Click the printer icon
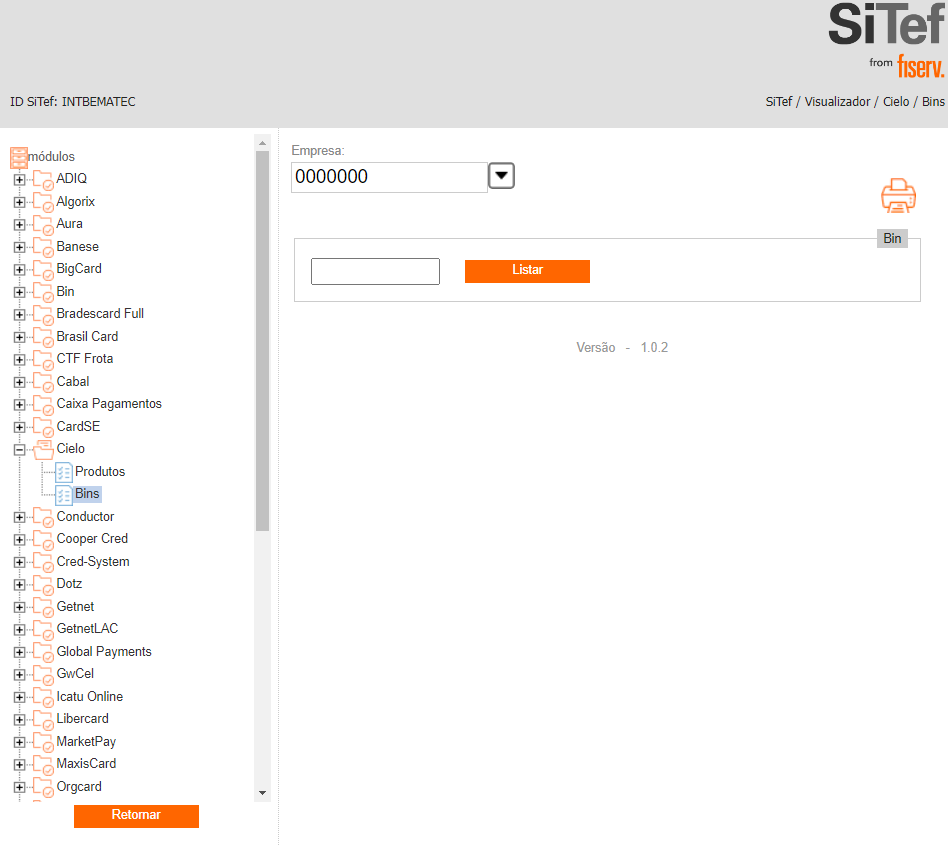The image size is (948, 846). [898, 196]
